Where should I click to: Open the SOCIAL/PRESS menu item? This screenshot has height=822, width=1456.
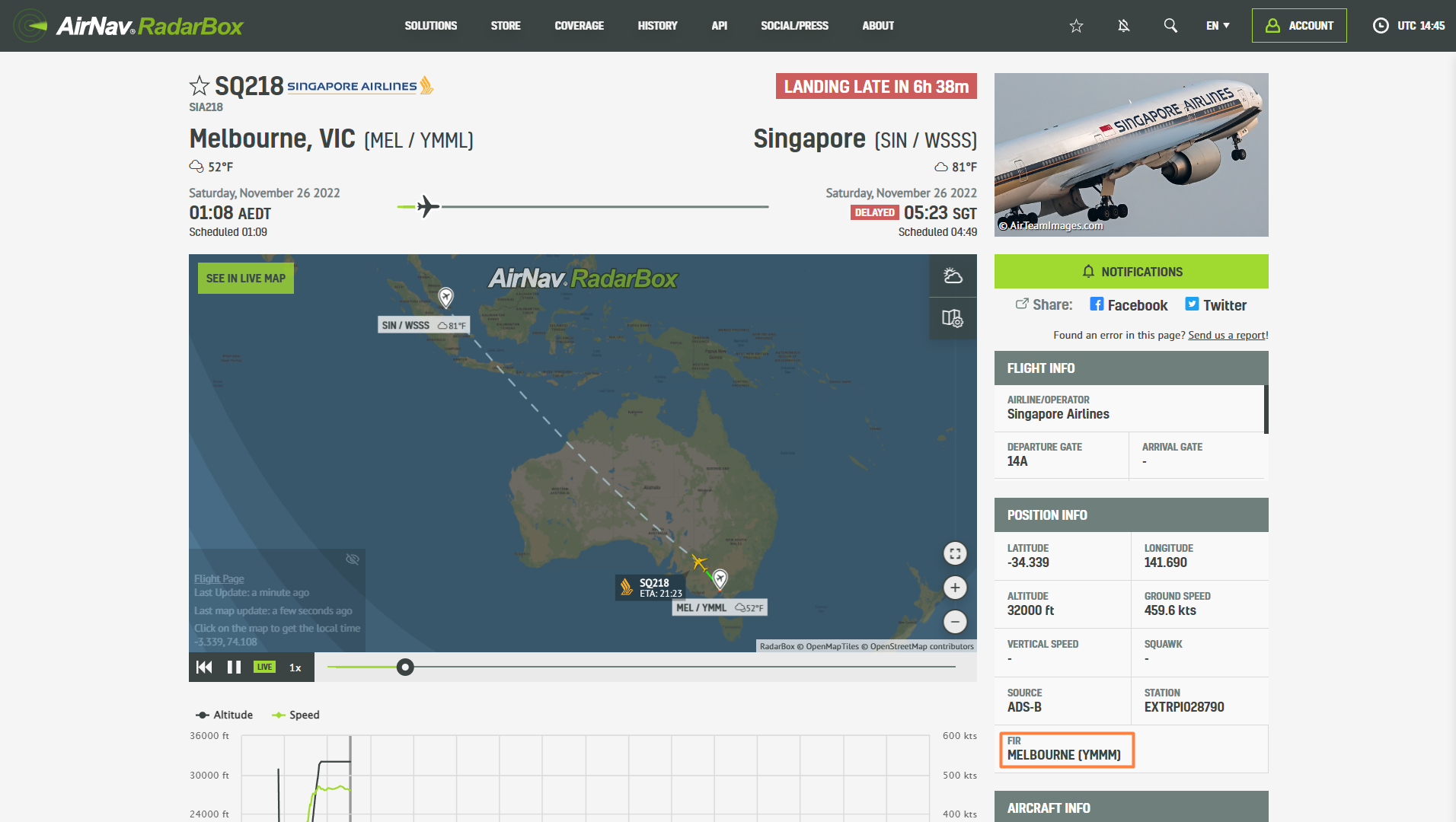pyautogui.click(x=794, y=26)
